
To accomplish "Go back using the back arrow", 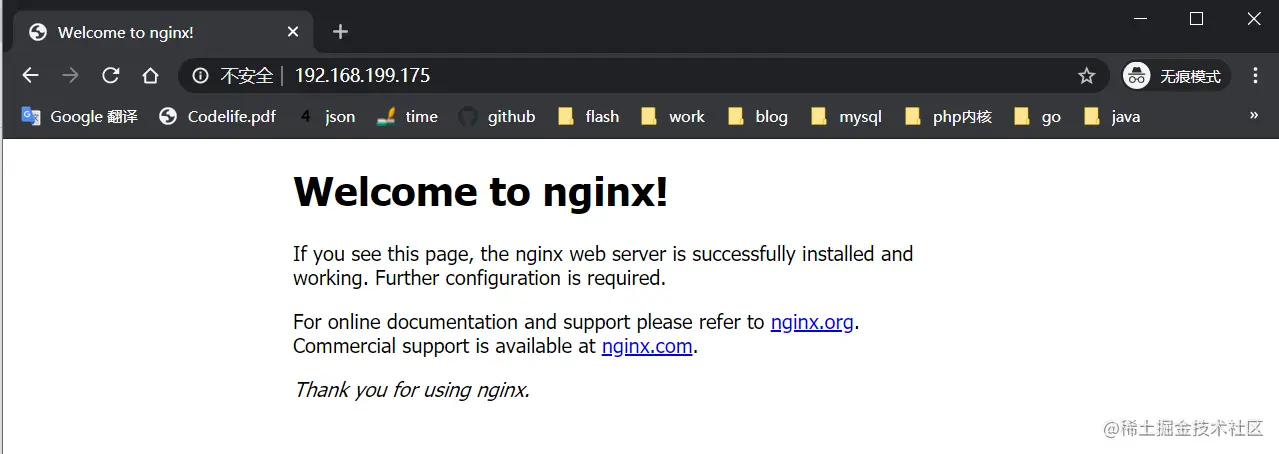I will (31, 76).
